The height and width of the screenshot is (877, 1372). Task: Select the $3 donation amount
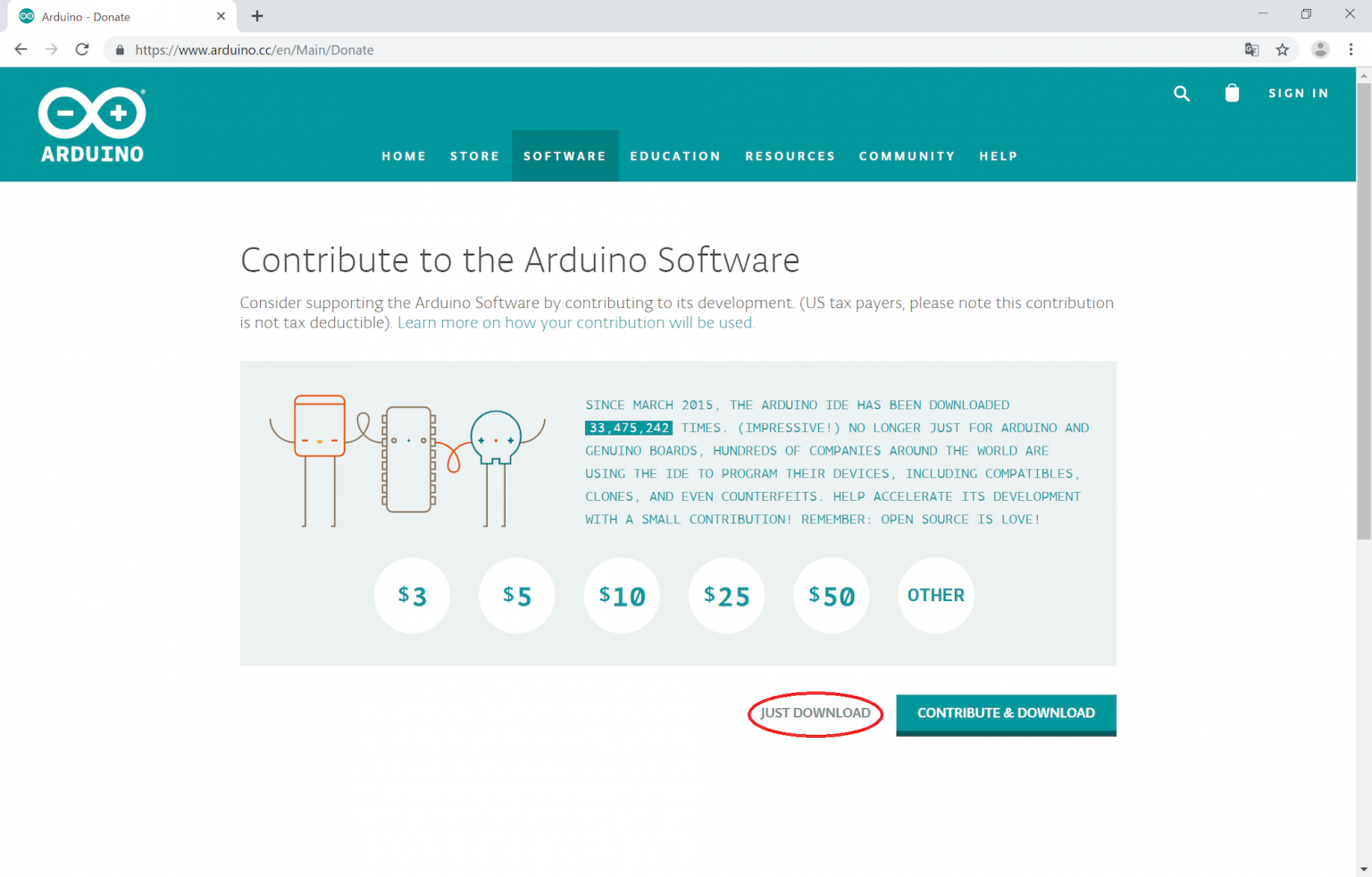(x=412, y=596)
